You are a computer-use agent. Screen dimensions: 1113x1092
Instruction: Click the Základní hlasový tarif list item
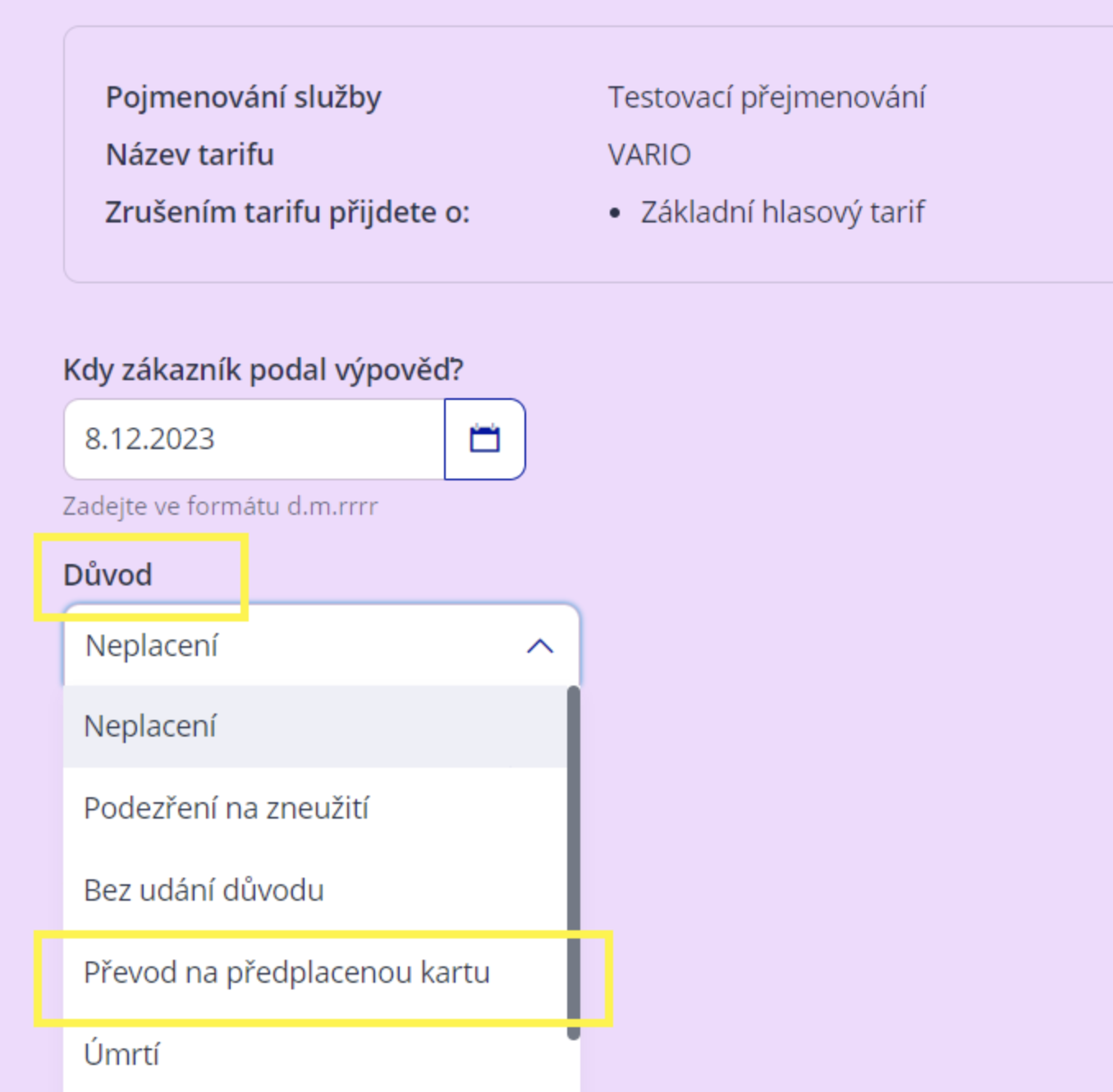pyautogui.click(x=782, y=213)
